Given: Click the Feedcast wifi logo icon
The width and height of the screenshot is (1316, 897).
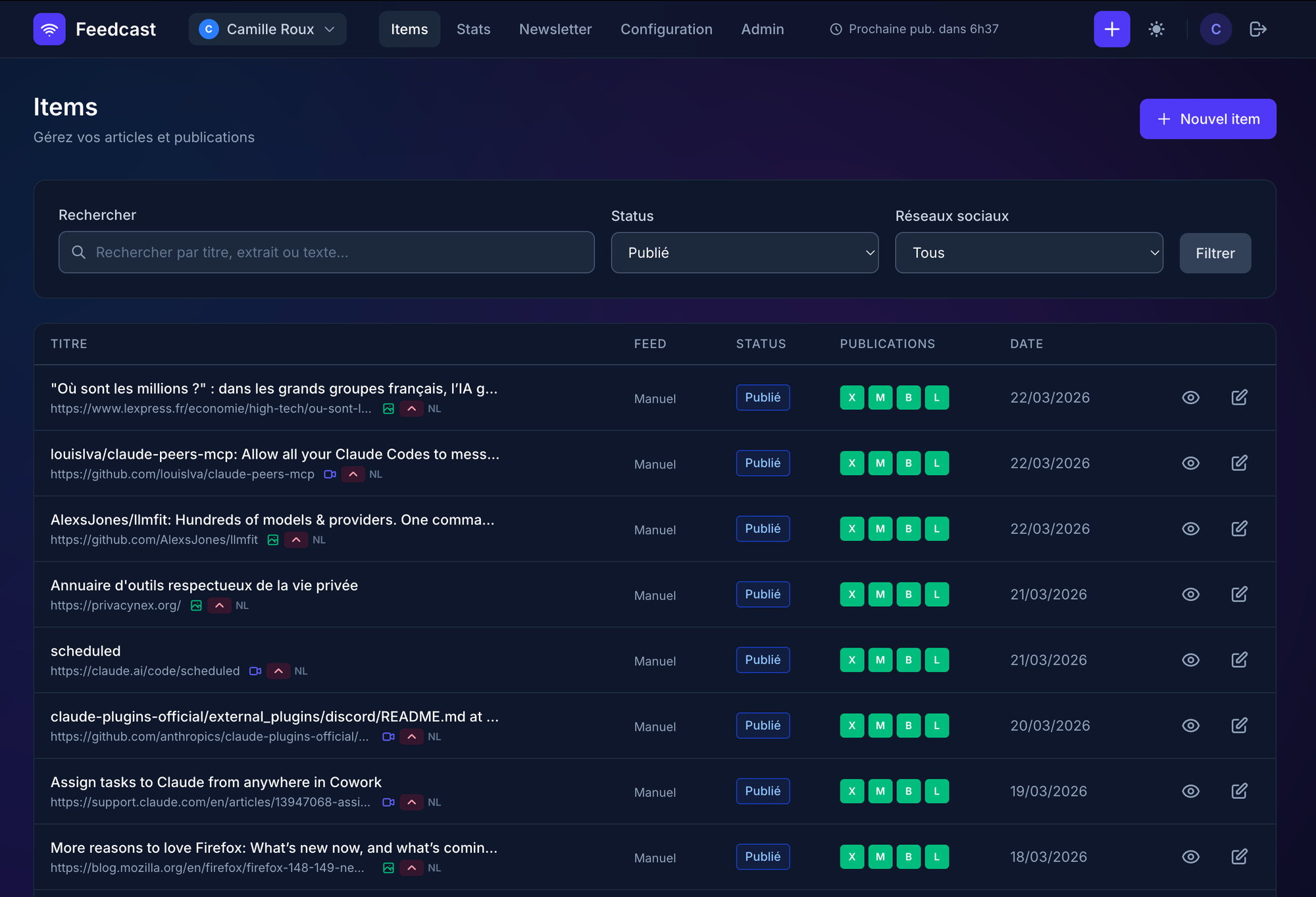Looking at the screenshot, I should pyautogui.click(x=49, y=29).
